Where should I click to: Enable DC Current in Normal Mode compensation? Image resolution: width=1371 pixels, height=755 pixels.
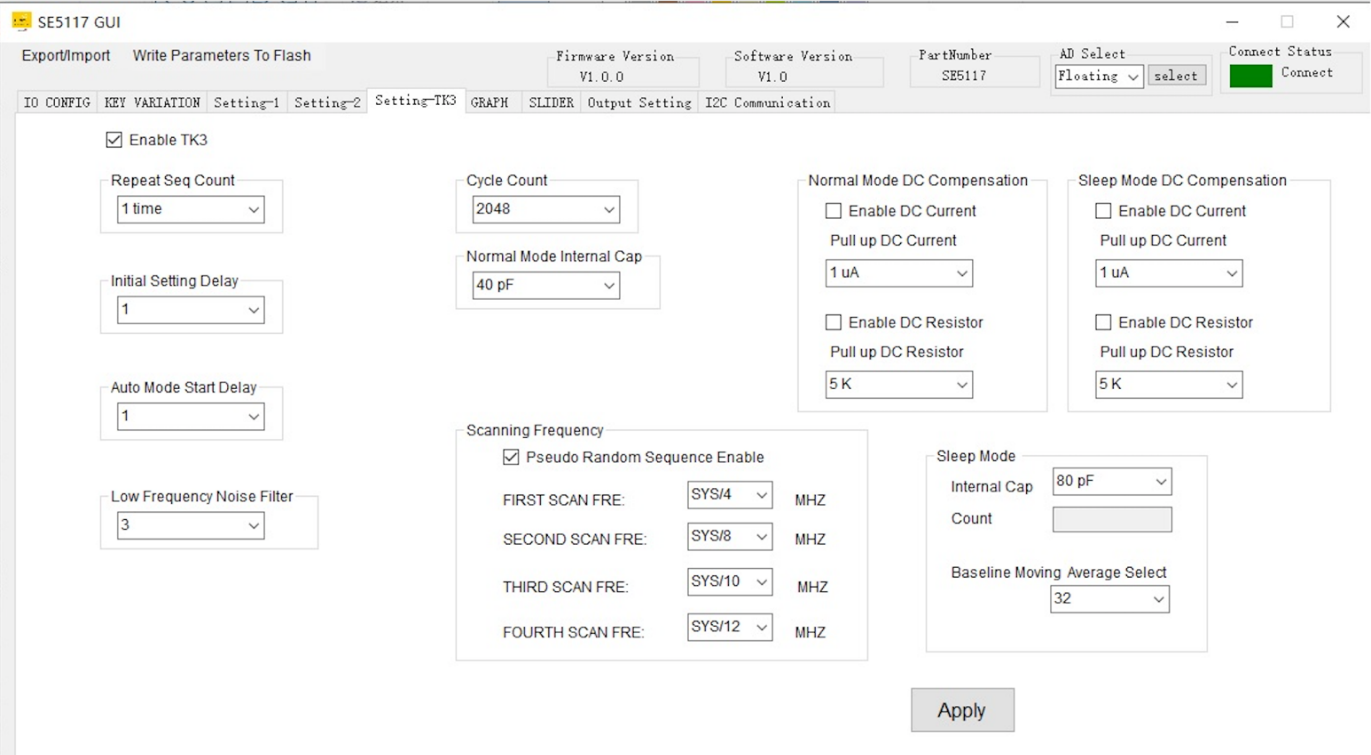pyautogui.click(x=833, y=211)
